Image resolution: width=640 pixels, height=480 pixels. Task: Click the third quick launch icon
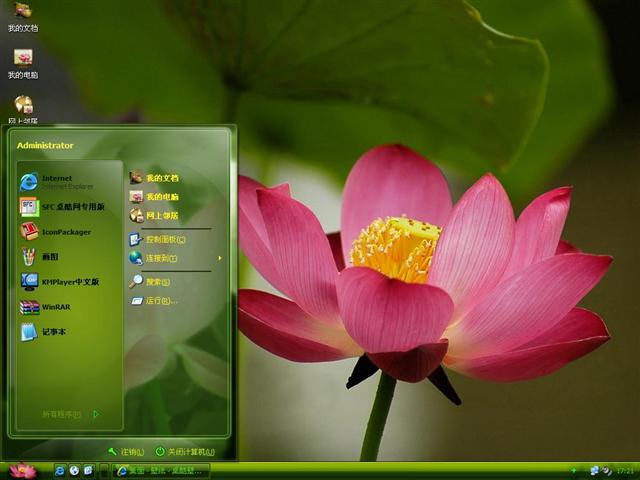(89, 471)
